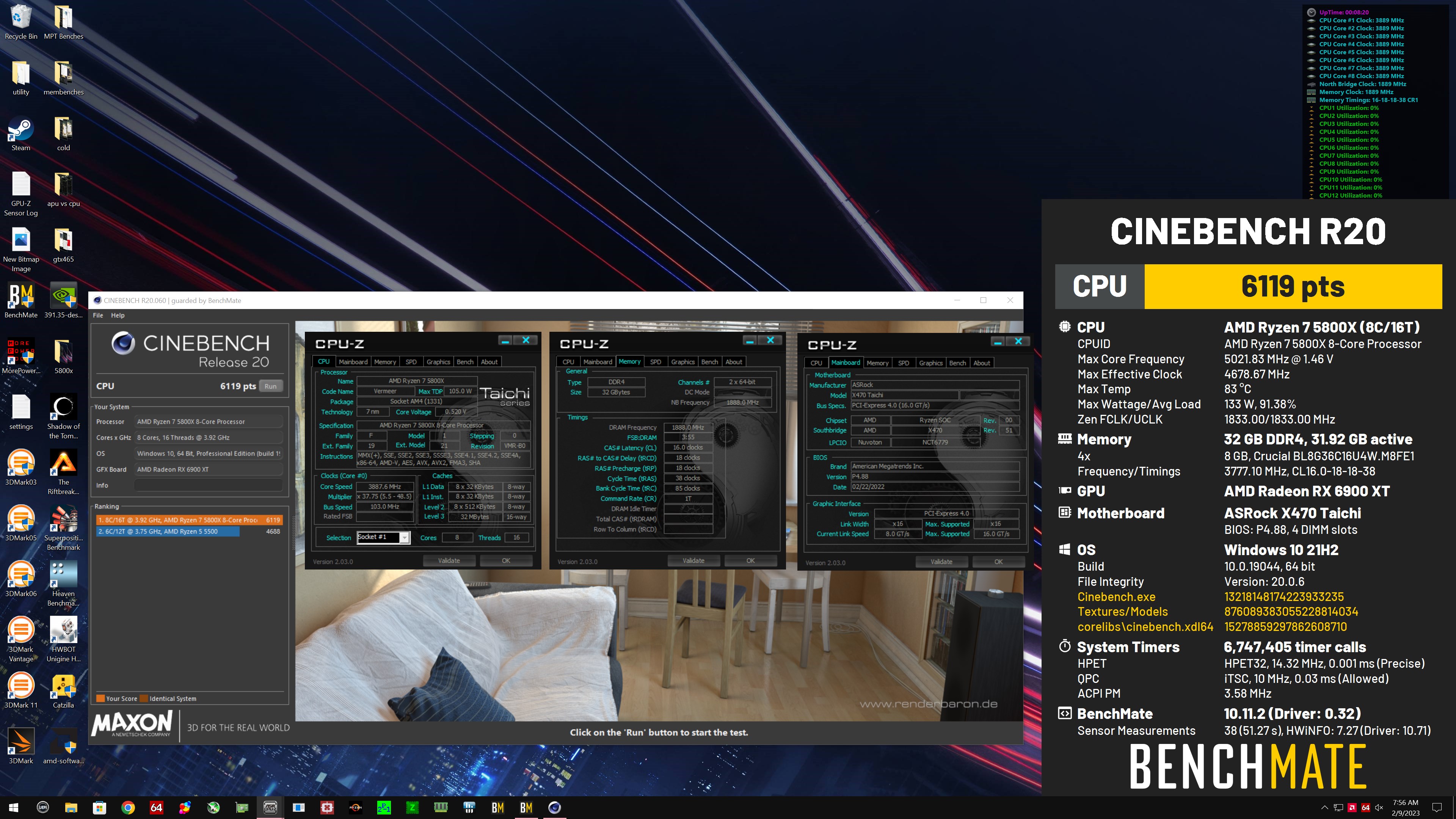Click OK in the Mainboard CPU-Z window

pos(999,562)
